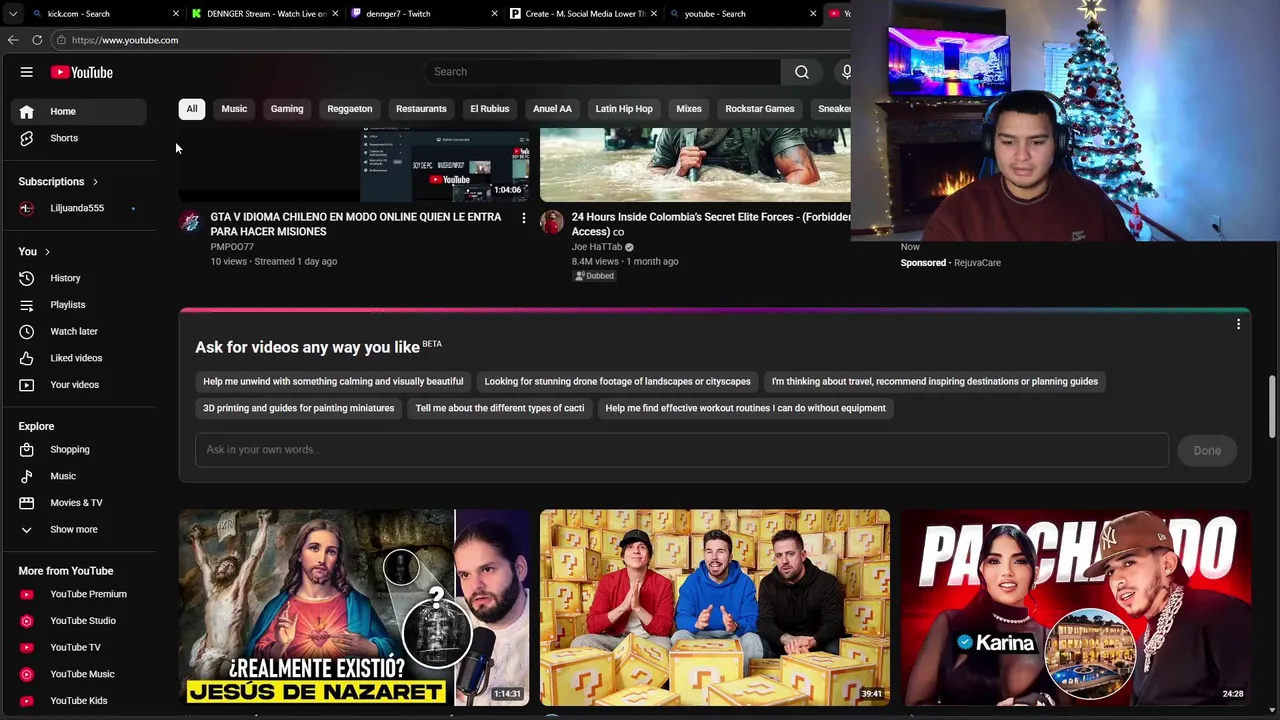Click the Liljuanda555 channel avatar

[x=27, y=208]
